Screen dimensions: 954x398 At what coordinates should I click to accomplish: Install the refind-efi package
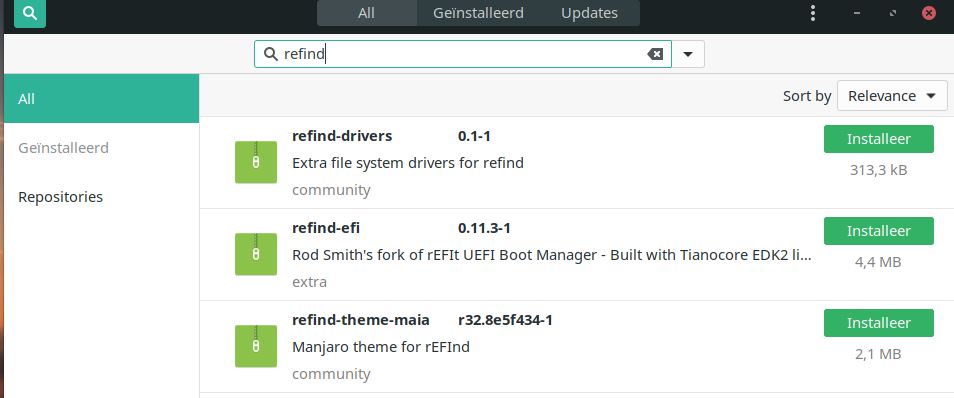point(879,231)
